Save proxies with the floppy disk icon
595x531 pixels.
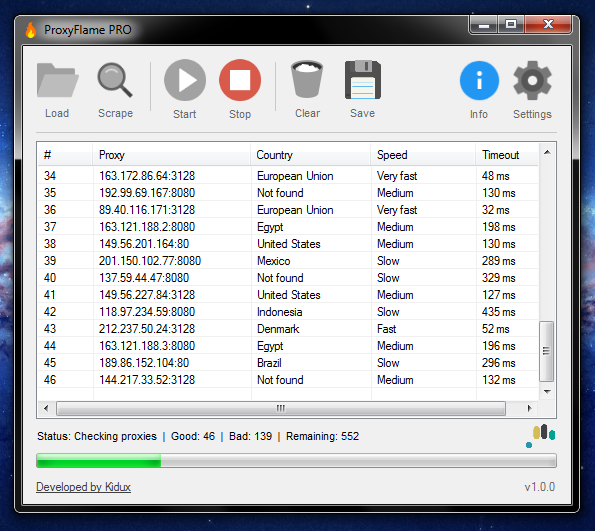tap(363, 80)
